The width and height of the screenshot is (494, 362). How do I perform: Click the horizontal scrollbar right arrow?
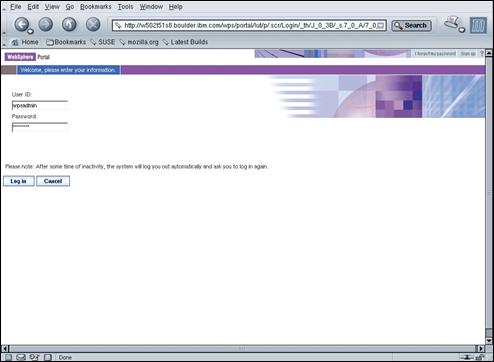point(481,349)
